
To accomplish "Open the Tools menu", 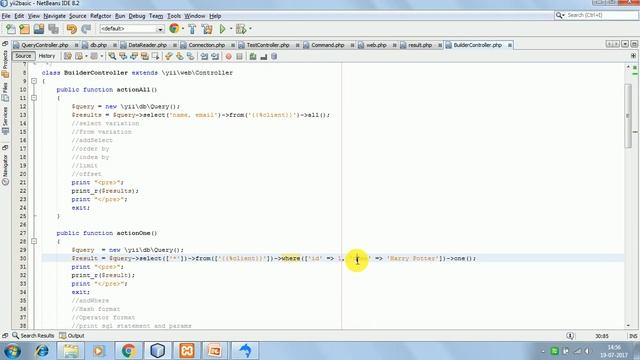I will tap(174, 16).
